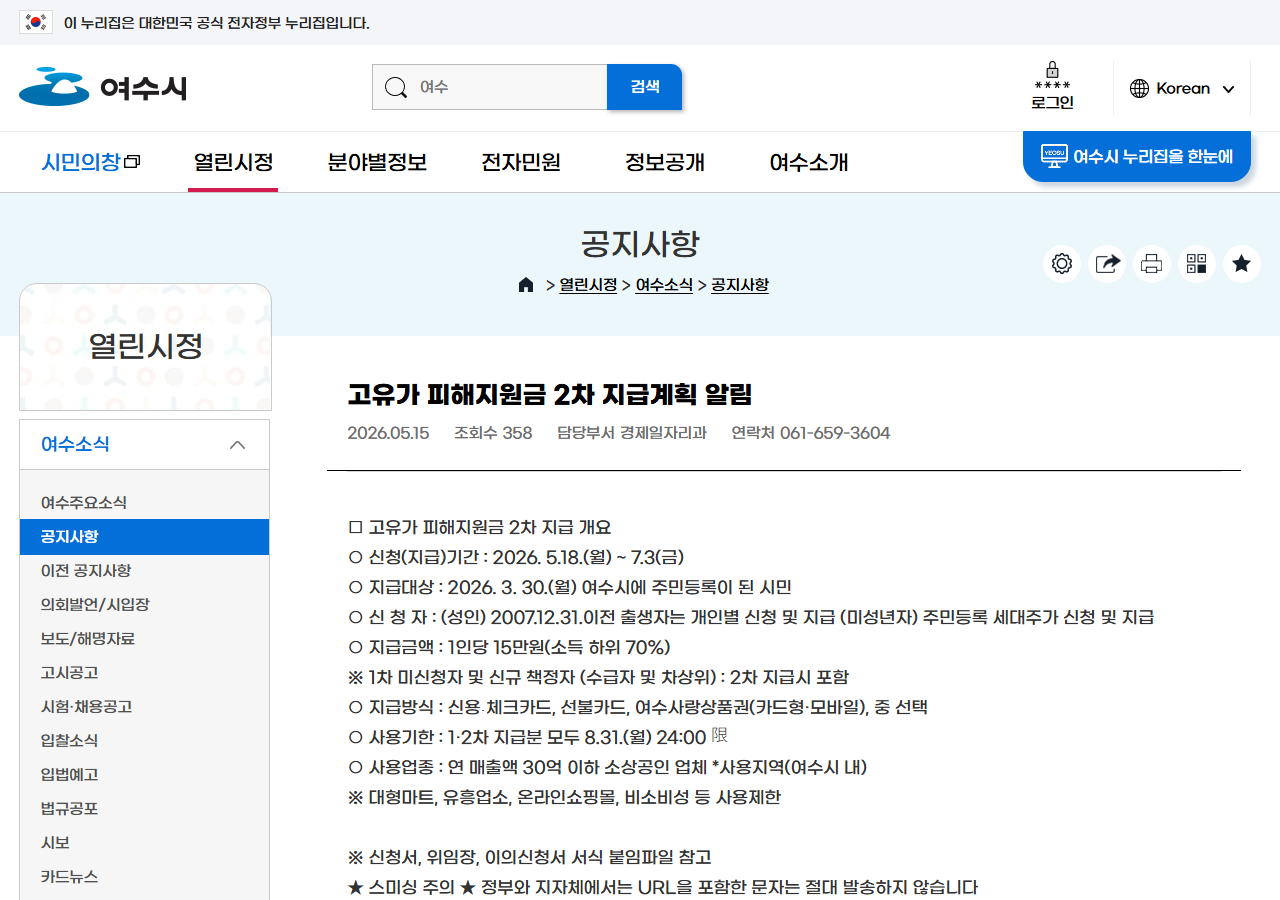Open page settings gear icon
The image size is (1280, 900).
click(1062, 264)
